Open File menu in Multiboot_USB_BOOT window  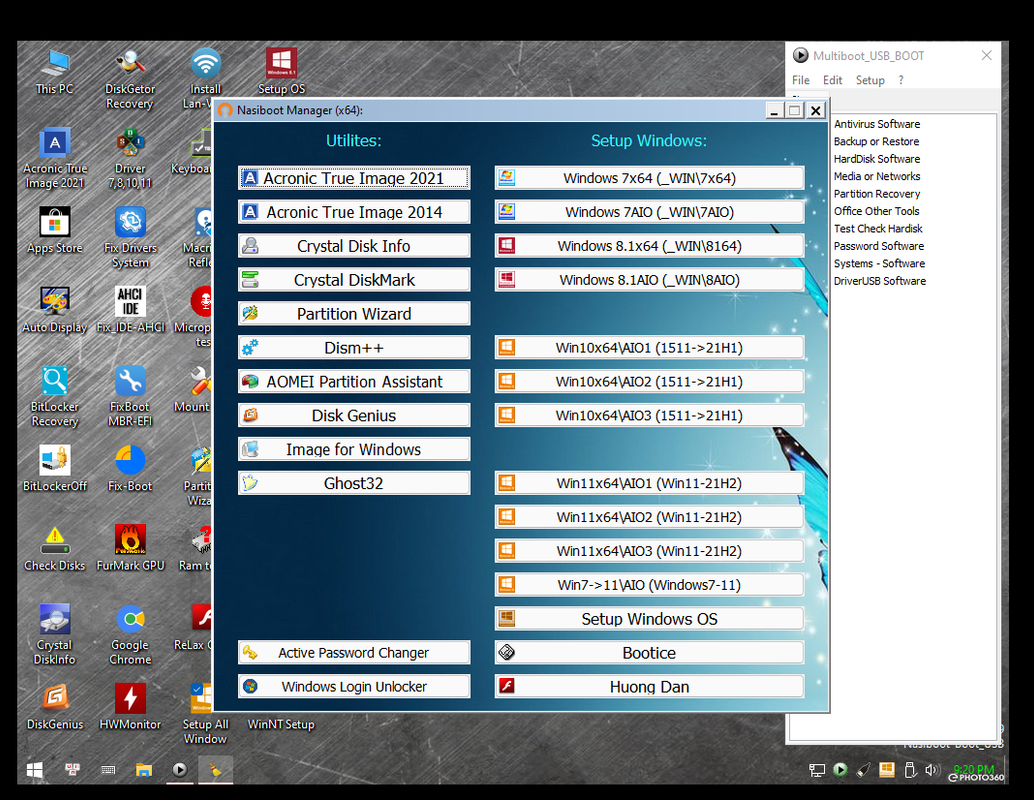coord(801,80)
